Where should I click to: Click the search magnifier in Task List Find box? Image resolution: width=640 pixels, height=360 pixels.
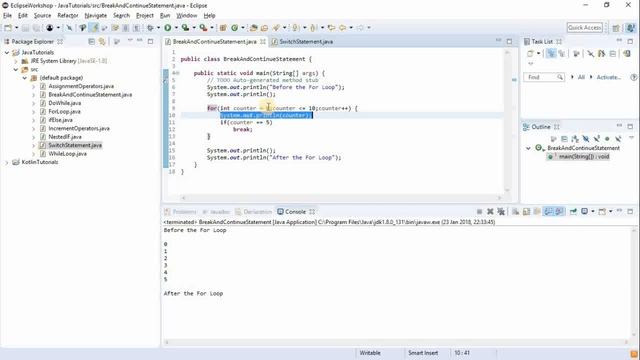(x=560, y=77)
